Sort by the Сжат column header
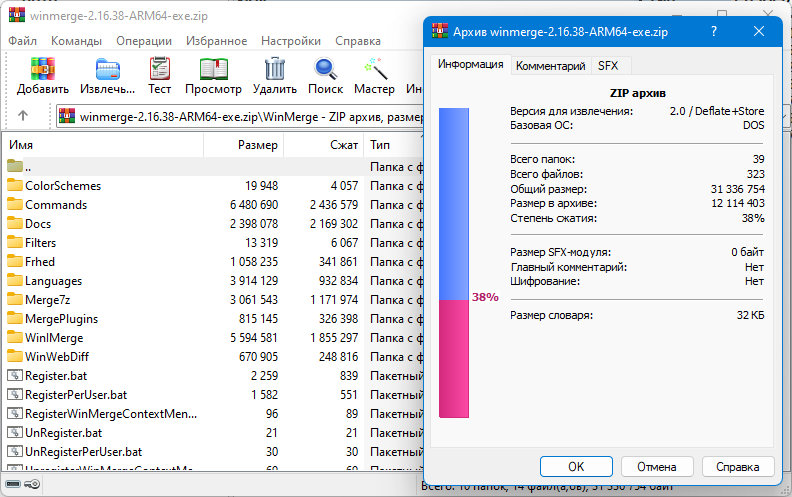 pyautogui.click(x=324, y=145)
